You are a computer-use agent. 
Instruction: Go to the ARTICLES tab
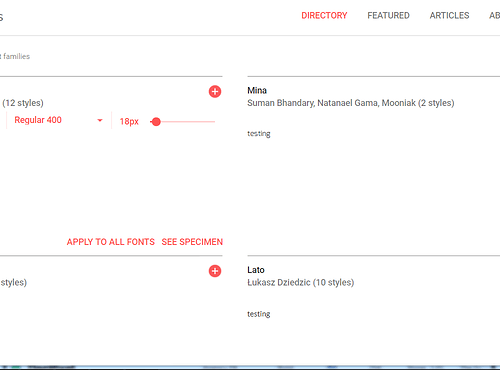[x=449, y=15]
